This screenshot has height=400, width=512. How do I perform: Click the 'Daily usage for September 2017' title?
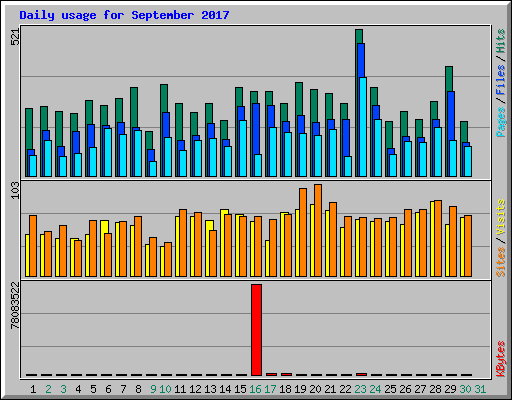(124, 15)
